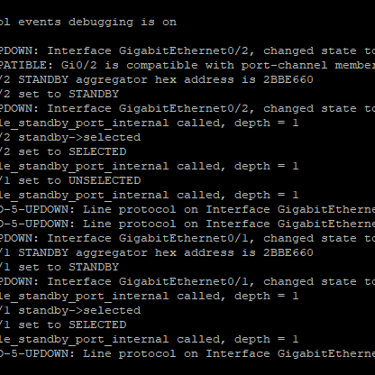Click first '5-UPDOWN: Line protocol on Interface' line
Viewport: 375px width, 375px height.
coord(187,210)
